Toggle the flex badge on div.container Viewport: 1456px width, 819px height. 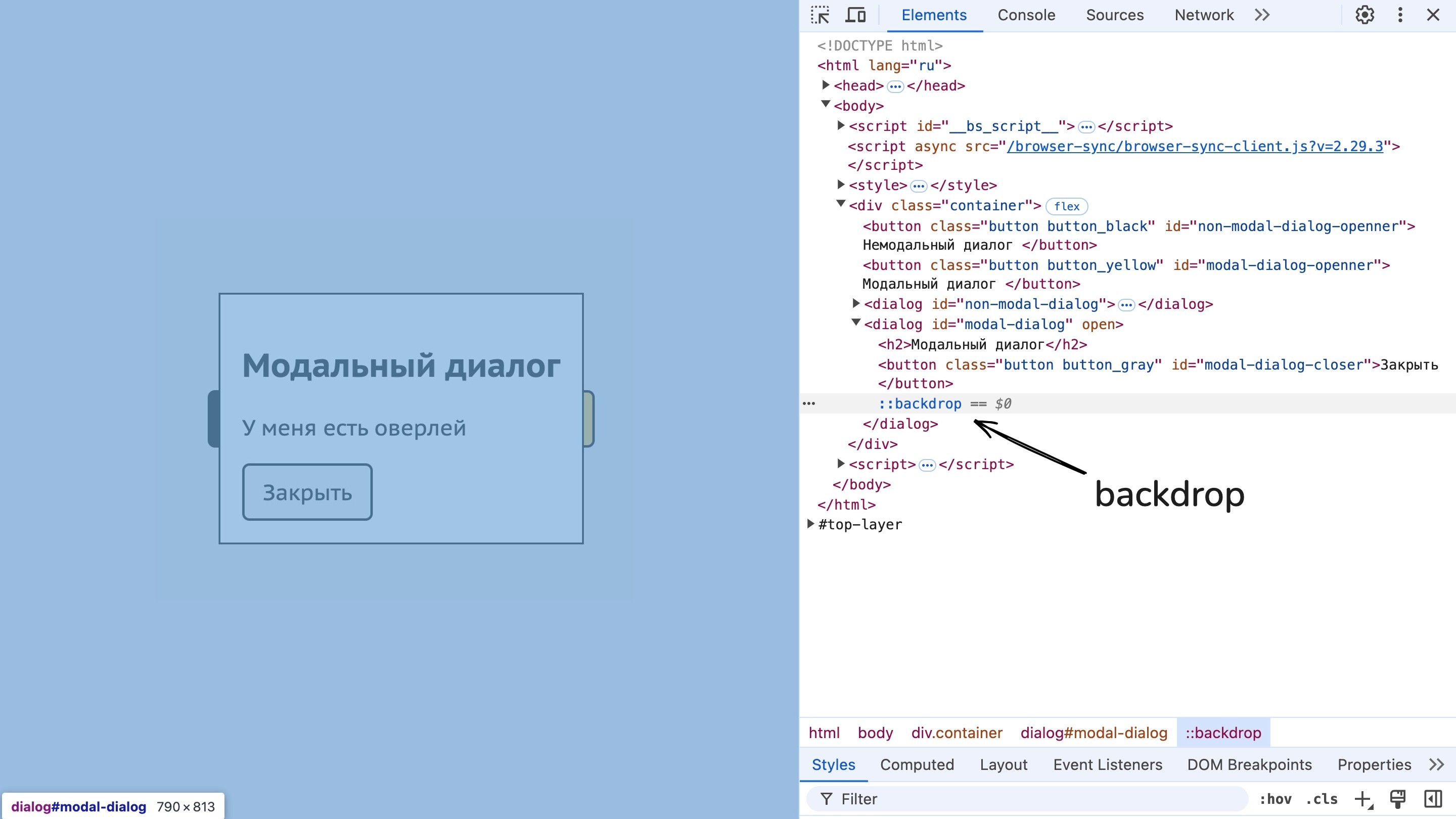coord(1067,206)
